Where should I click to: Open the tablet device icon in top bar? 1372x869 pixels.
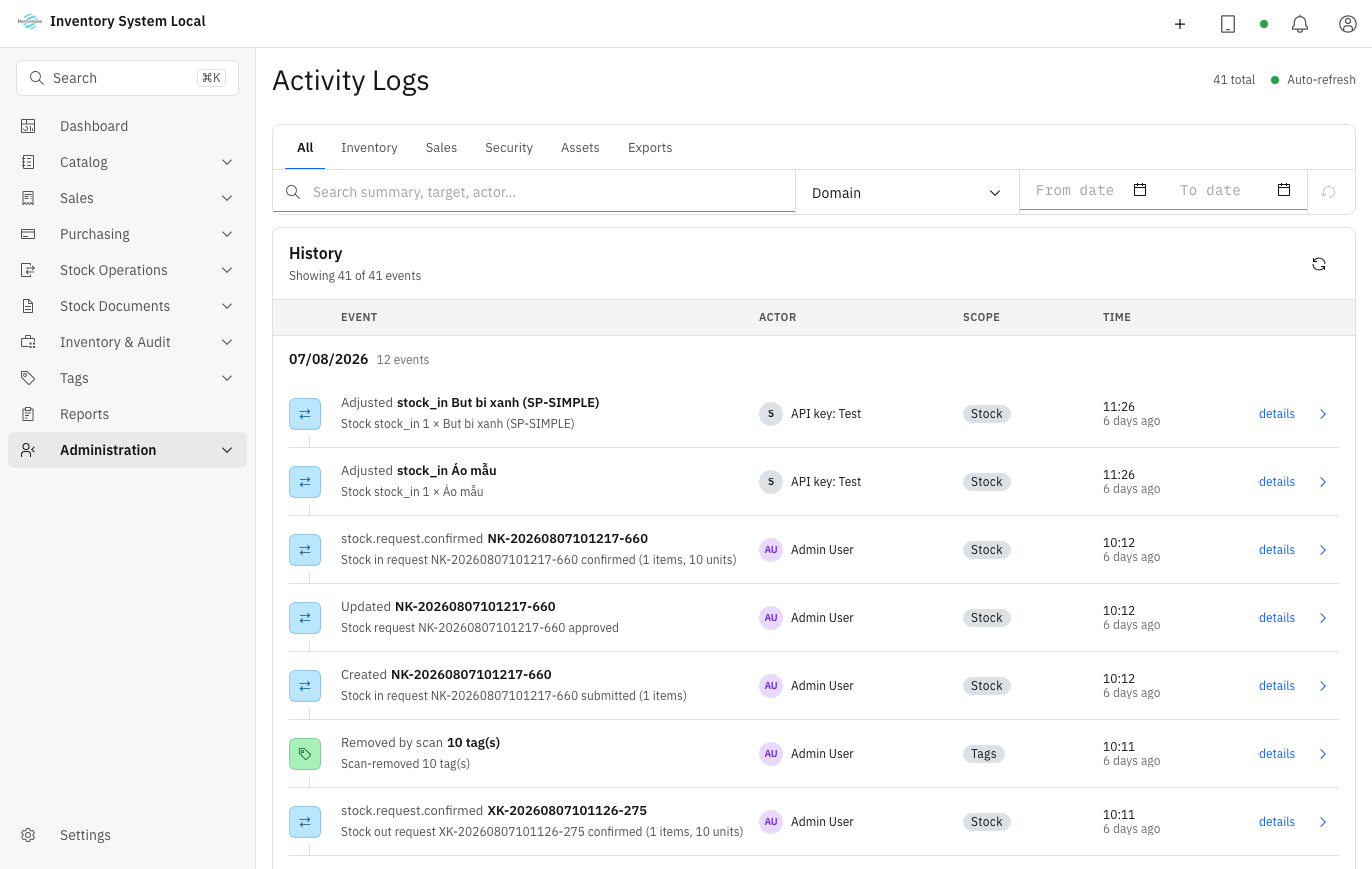(x=1228, y=24)
